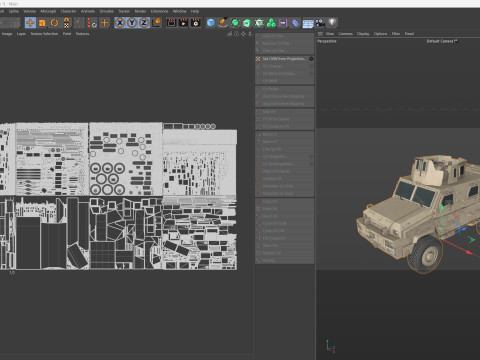Toggle the Y axis lock
The height and width of the screenshot is (360, 480).
click(132, 23)
